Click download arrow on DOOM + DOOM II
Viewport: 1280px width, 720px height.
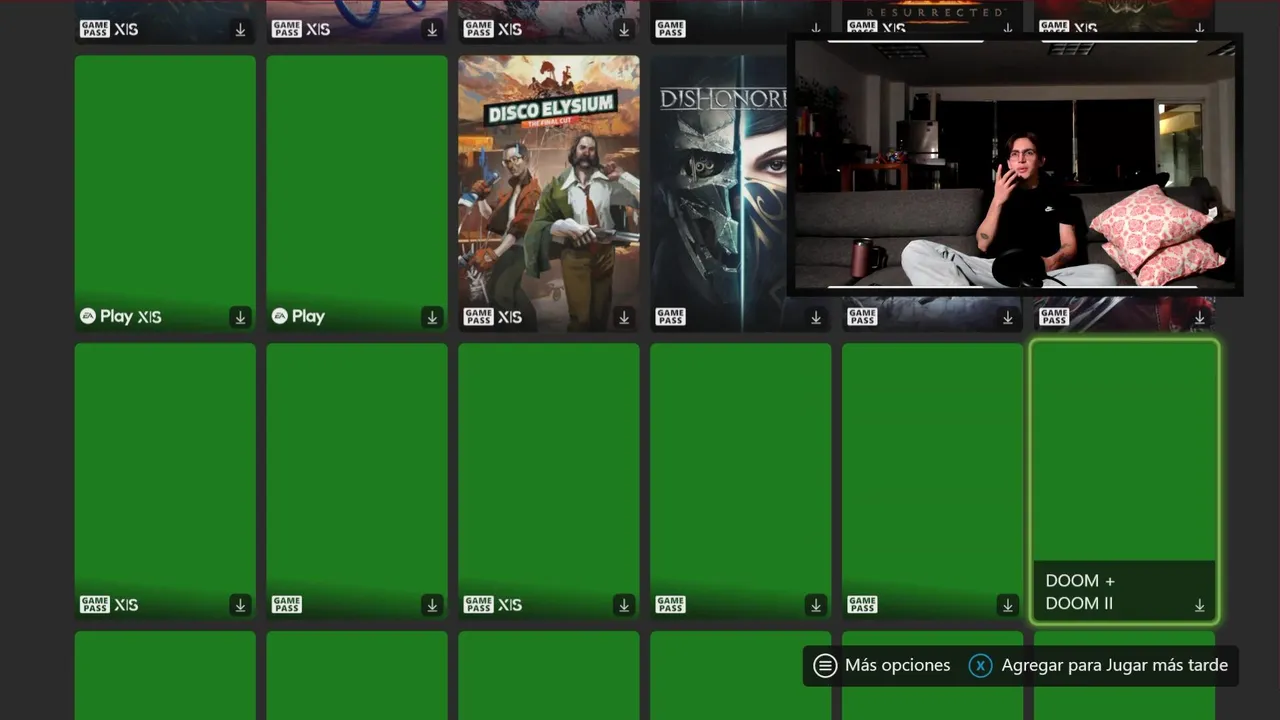point(1199,605)
